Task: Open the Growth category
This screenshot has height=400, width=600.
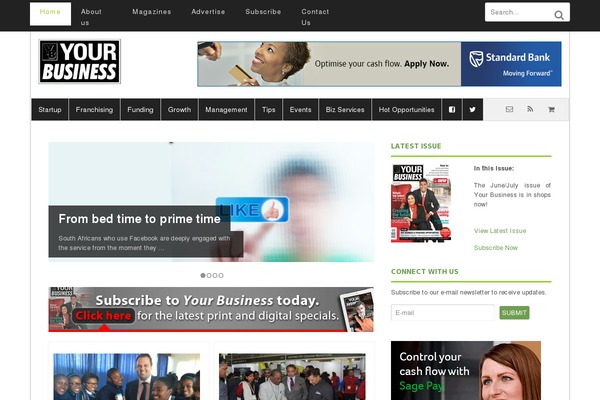Action: pyautogui.click(x=179, y=109)
